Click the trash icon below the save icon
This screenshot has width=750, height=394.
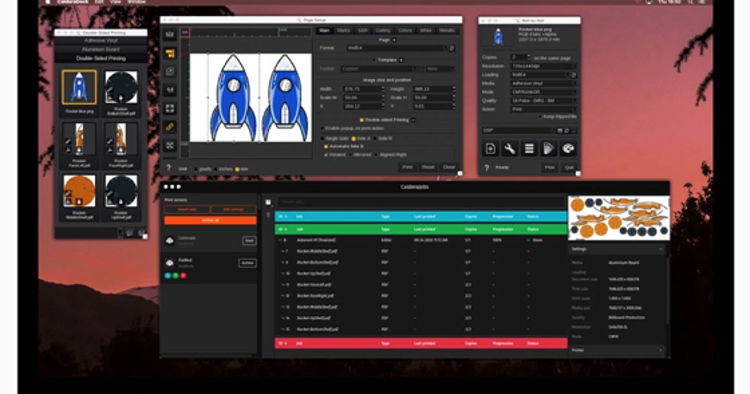pyautogui.click(x=268, y=215)
